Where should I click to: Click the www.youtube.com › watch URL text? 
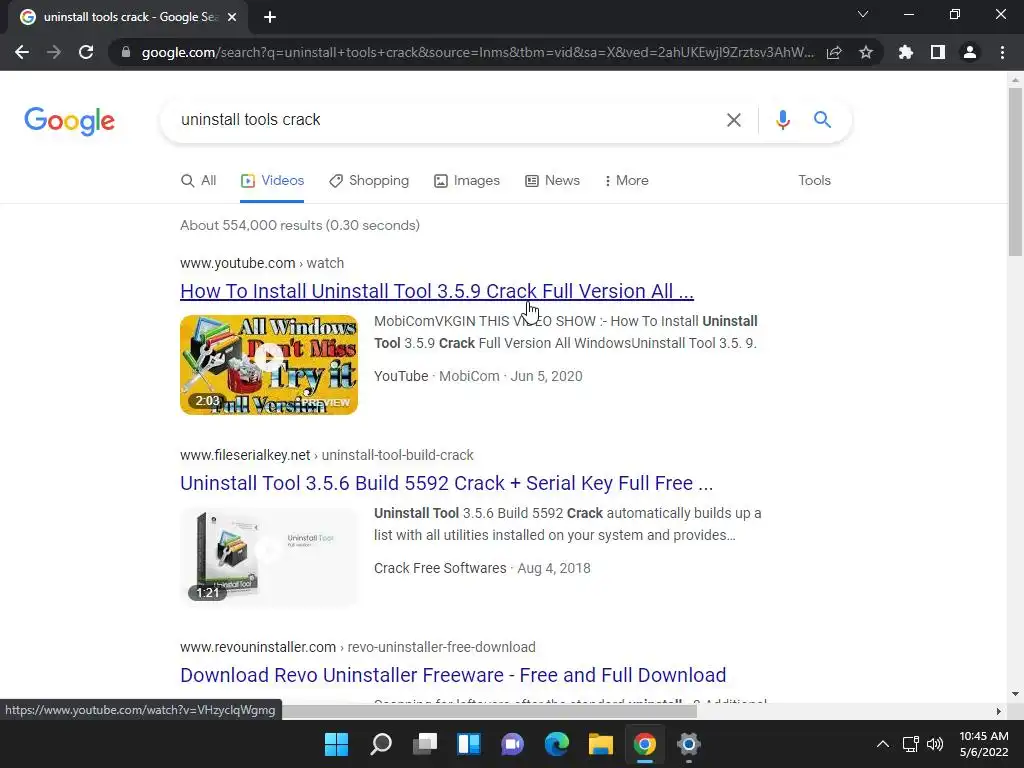tap(262, 263)
